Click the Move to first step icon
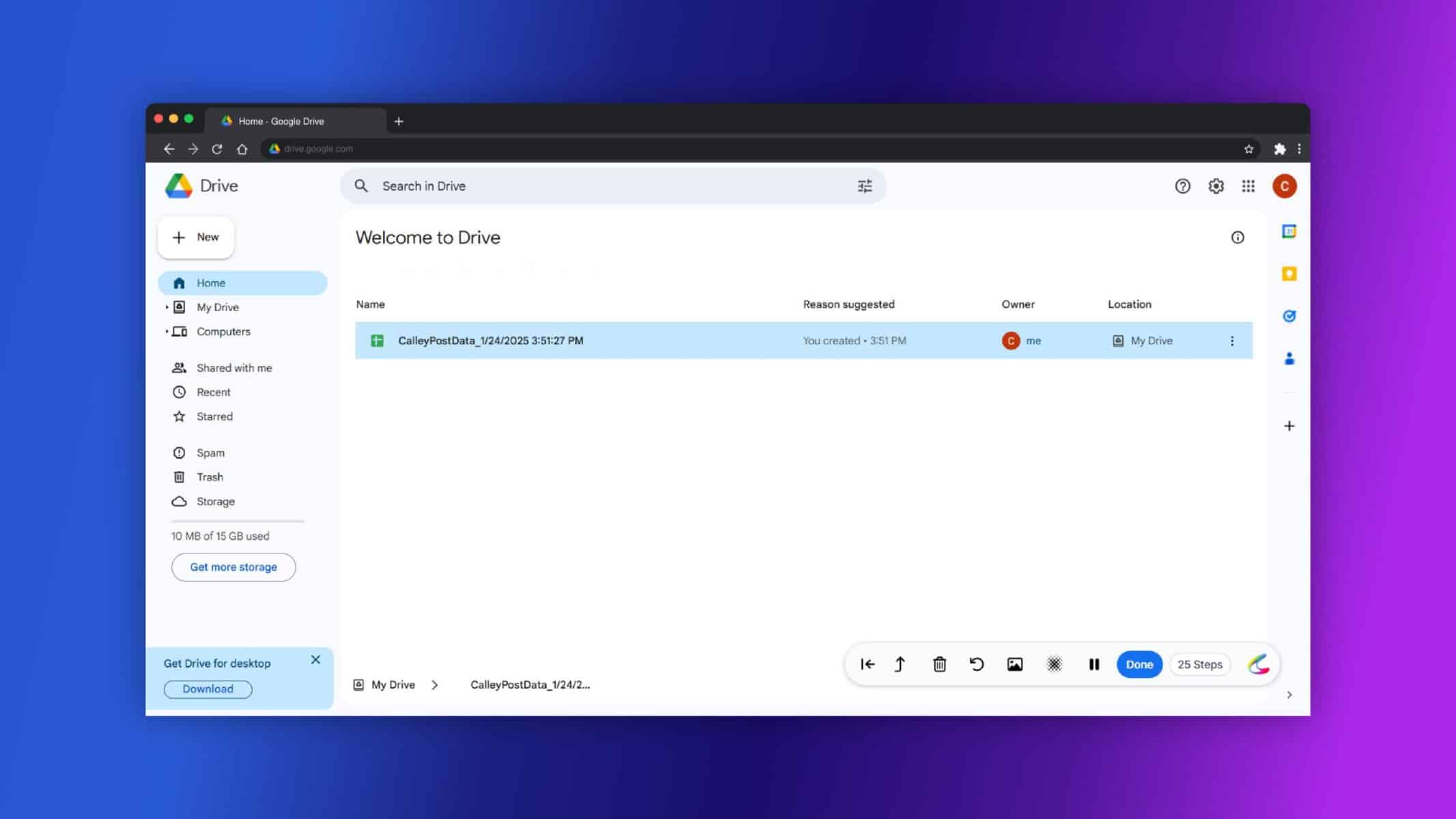 pyautogui.click(x=866, y=664)
